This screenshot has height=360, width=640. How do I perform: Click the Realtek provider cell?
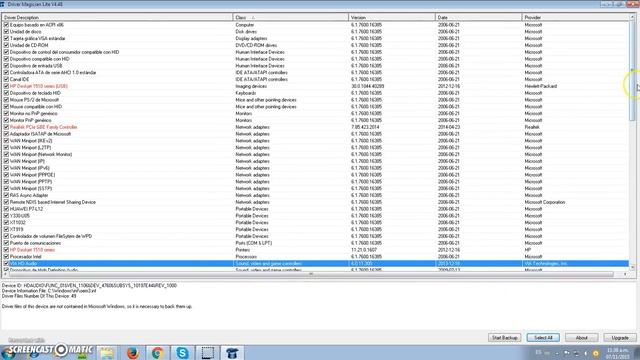(532, 127)
